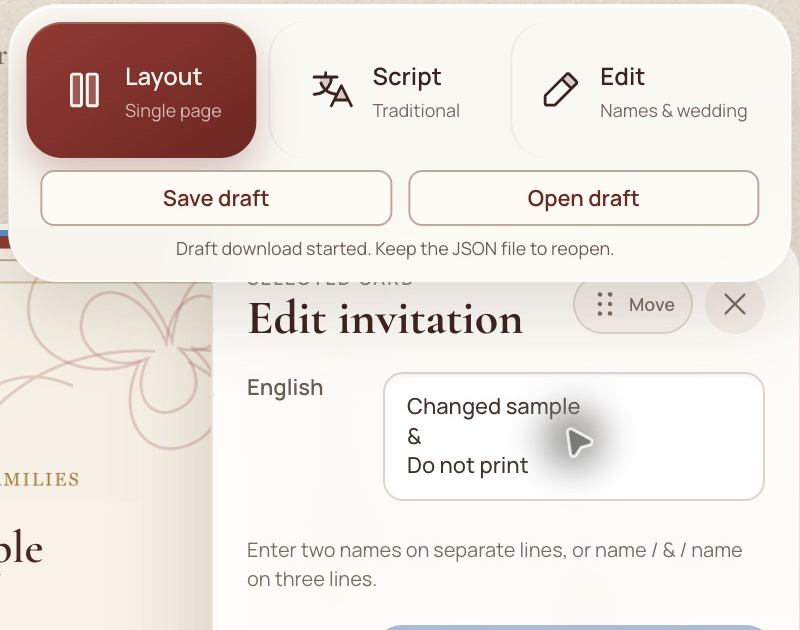Close the Edit invitation panel
This screenshot has height=630, width=800.
(735, 305)
